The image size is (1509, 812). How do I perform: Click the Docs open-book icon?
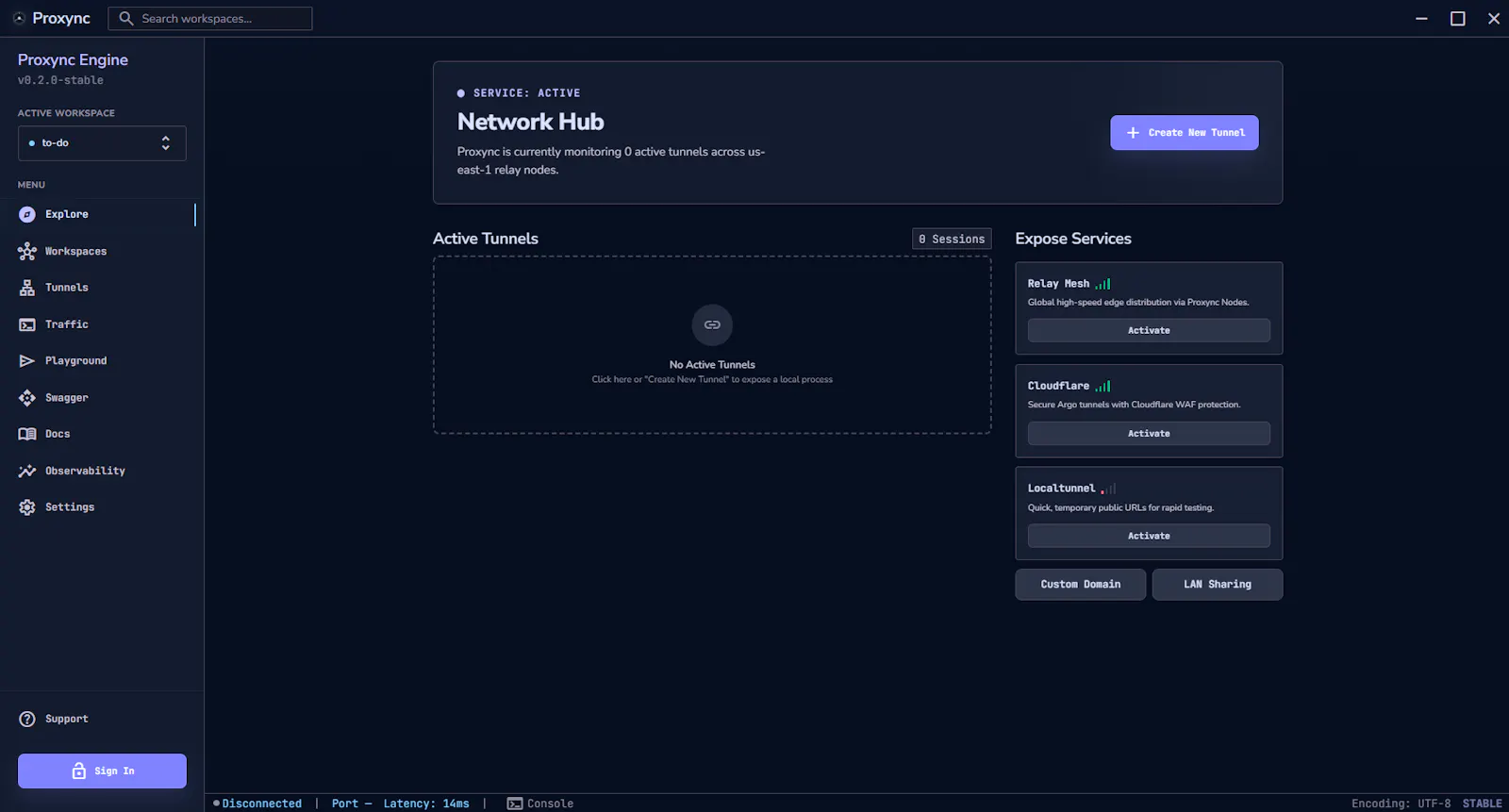pyautogui.click(x=27, y=434)
